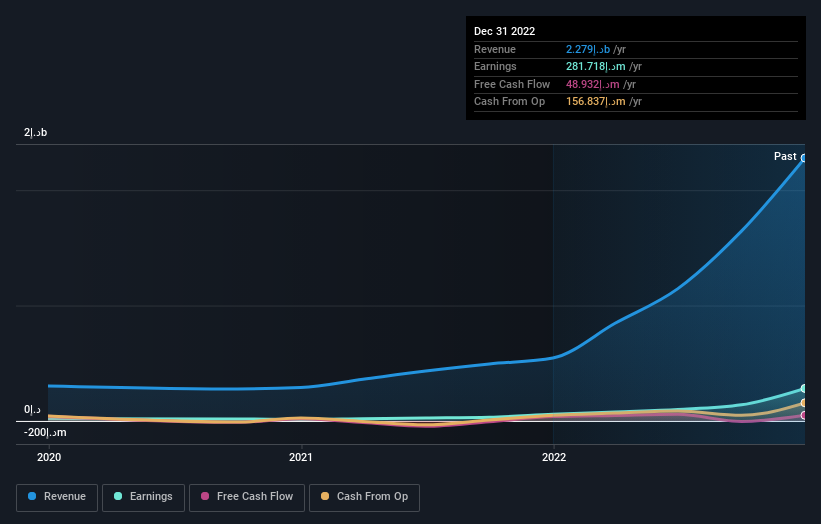Click the top y-axis label 2 billion
This screenshot has height=524, width=821.
point(36,132)
